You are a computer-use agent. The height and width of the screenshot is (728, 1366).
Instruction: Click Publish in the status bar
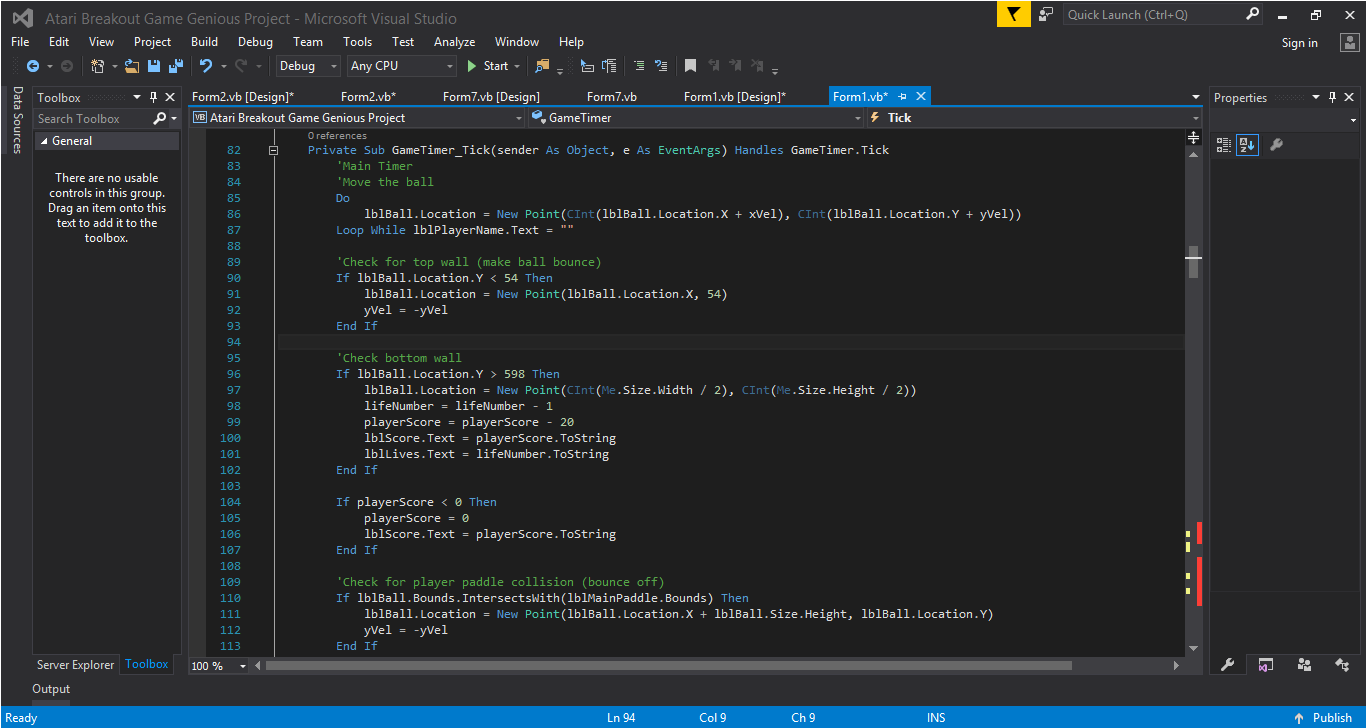(1323, 717)
